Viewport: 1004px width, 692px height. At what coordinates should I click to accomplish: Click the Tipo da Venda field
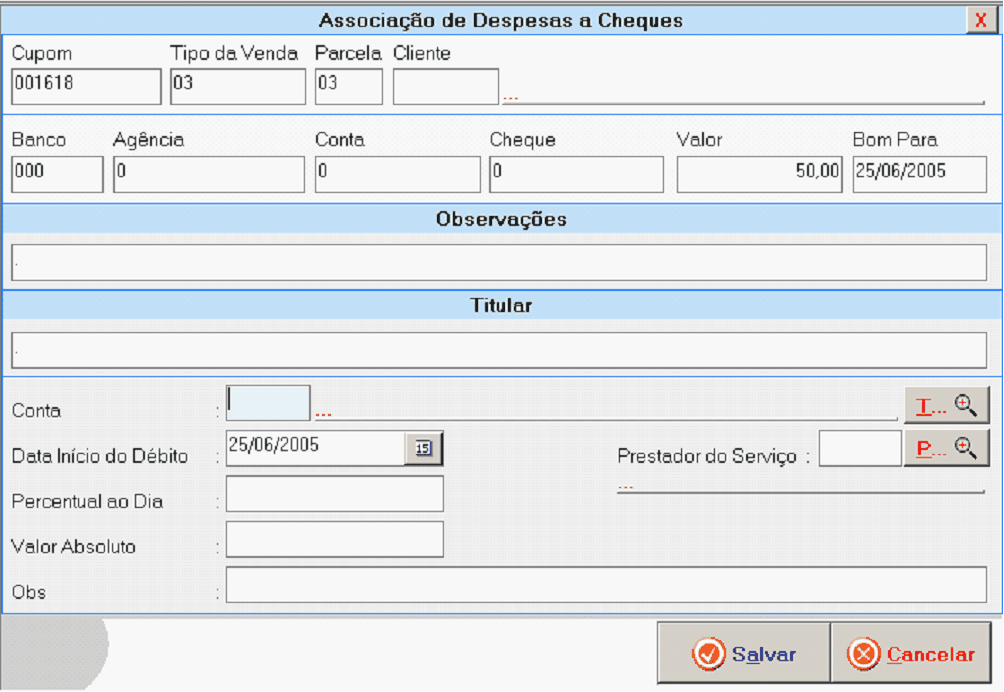point(237,86)
